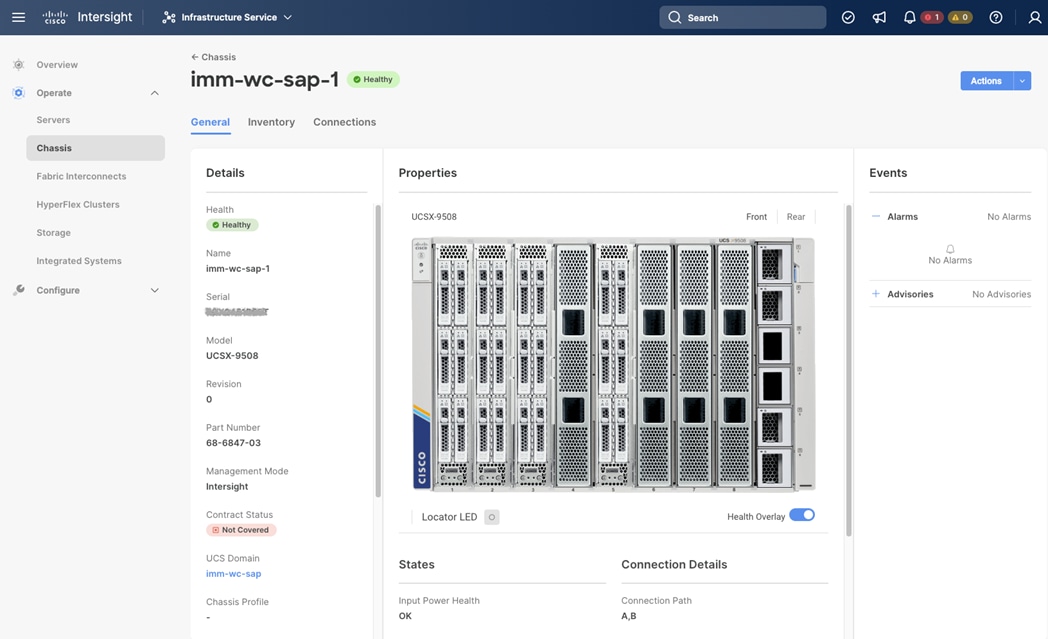Open the Actions dropdown arrow
Viewport: 1048px width, 639px height.
pyautogui.click(x=1022, y=81)
